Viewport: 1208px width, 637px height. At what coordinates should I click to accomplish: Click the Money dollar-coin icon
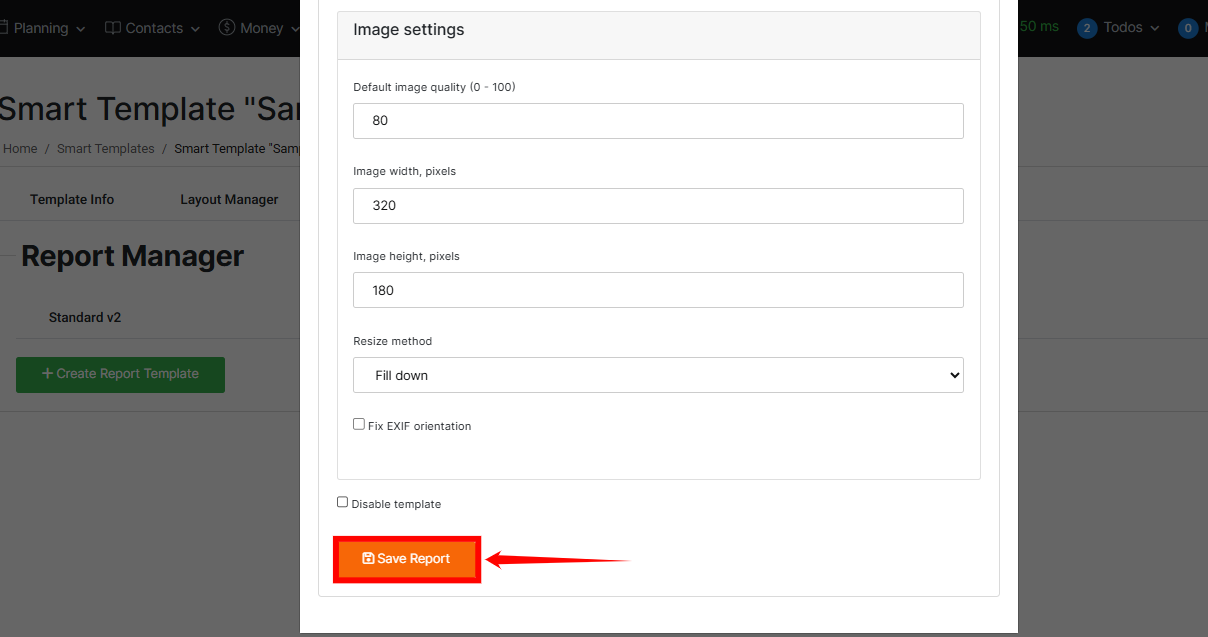pyautogui.click(x=227, y=28)
